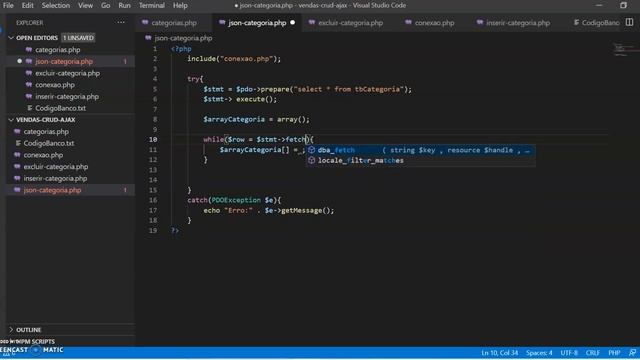Open the Run menu
Viewport: 640px width, 360px height.
(124, 5)
